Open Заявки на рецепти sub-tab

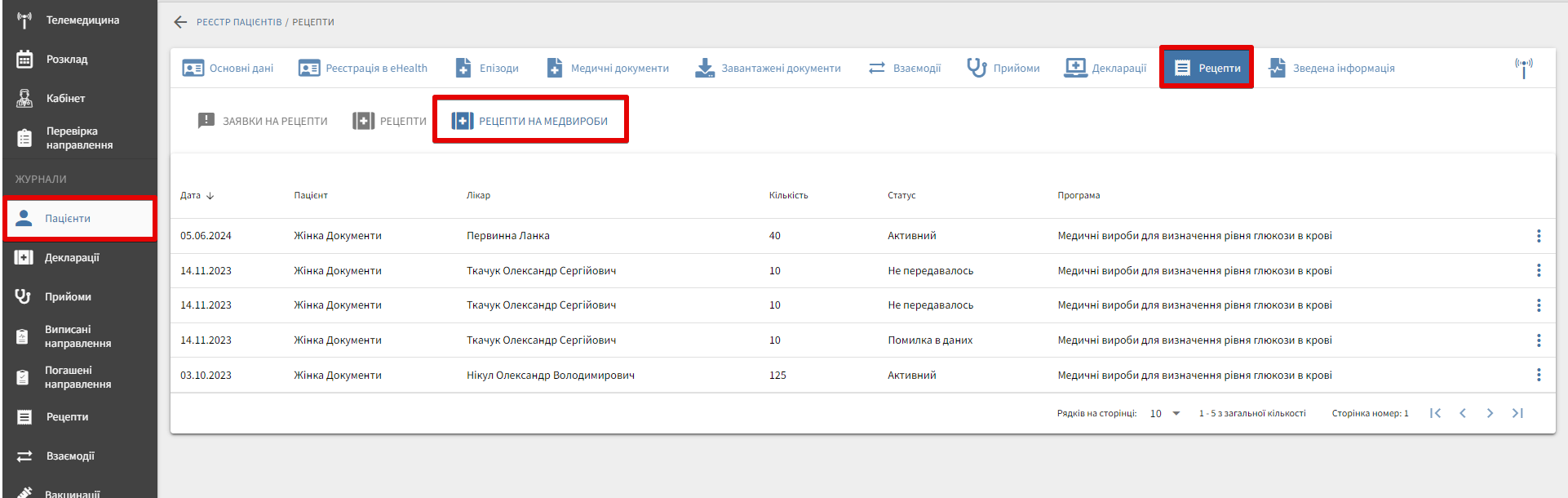[x=263, y=121]
